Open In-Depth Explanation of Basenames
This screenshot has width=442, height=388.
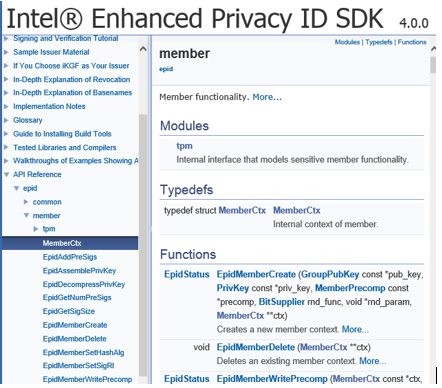pos(73,92)
